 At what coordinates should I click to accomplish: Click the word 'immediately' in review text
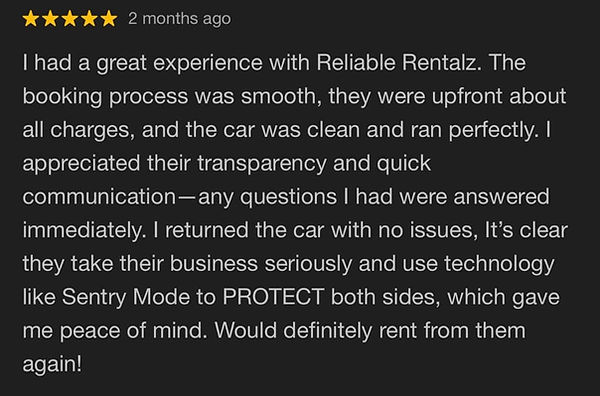click(x=82, y=231)
